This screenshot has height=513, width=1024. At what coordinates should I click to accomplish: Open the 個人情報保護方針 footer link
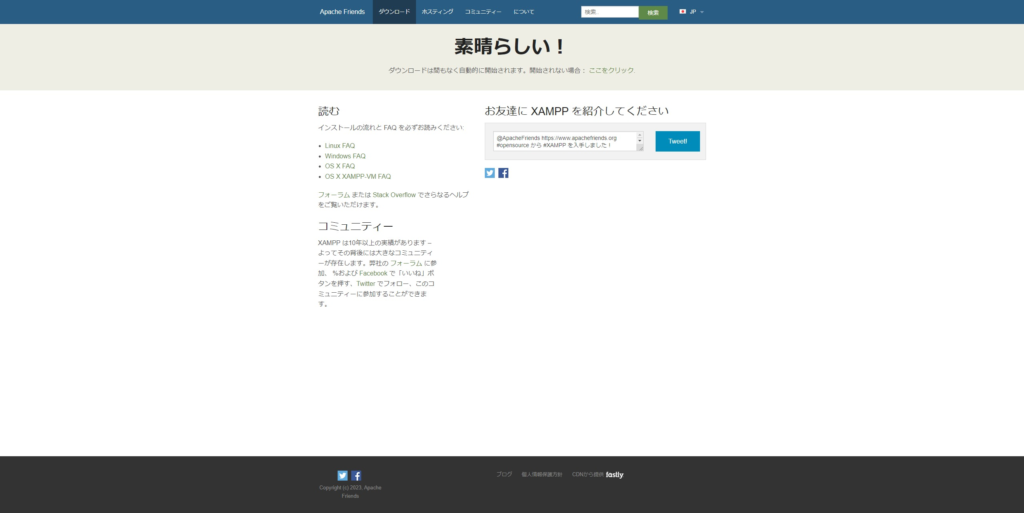coord(541,474)
